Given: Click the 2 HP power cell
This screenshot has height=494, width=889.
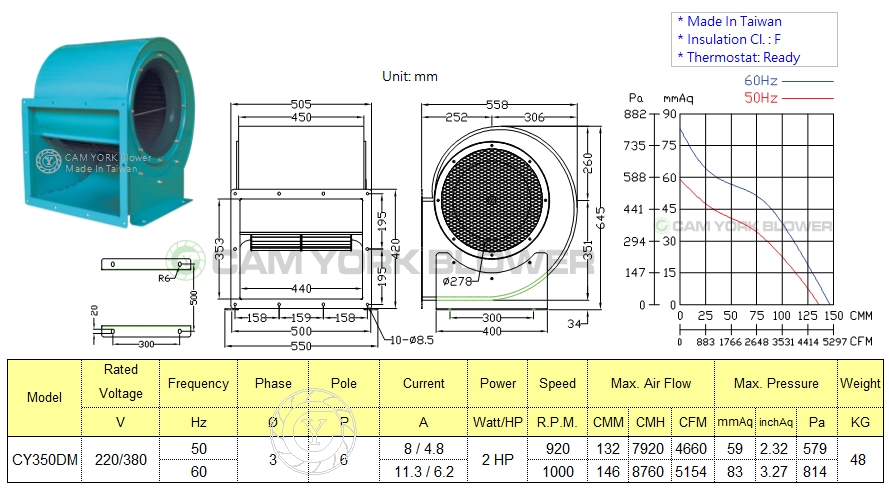Looking at the screenshot, I should tap(498, 459).
